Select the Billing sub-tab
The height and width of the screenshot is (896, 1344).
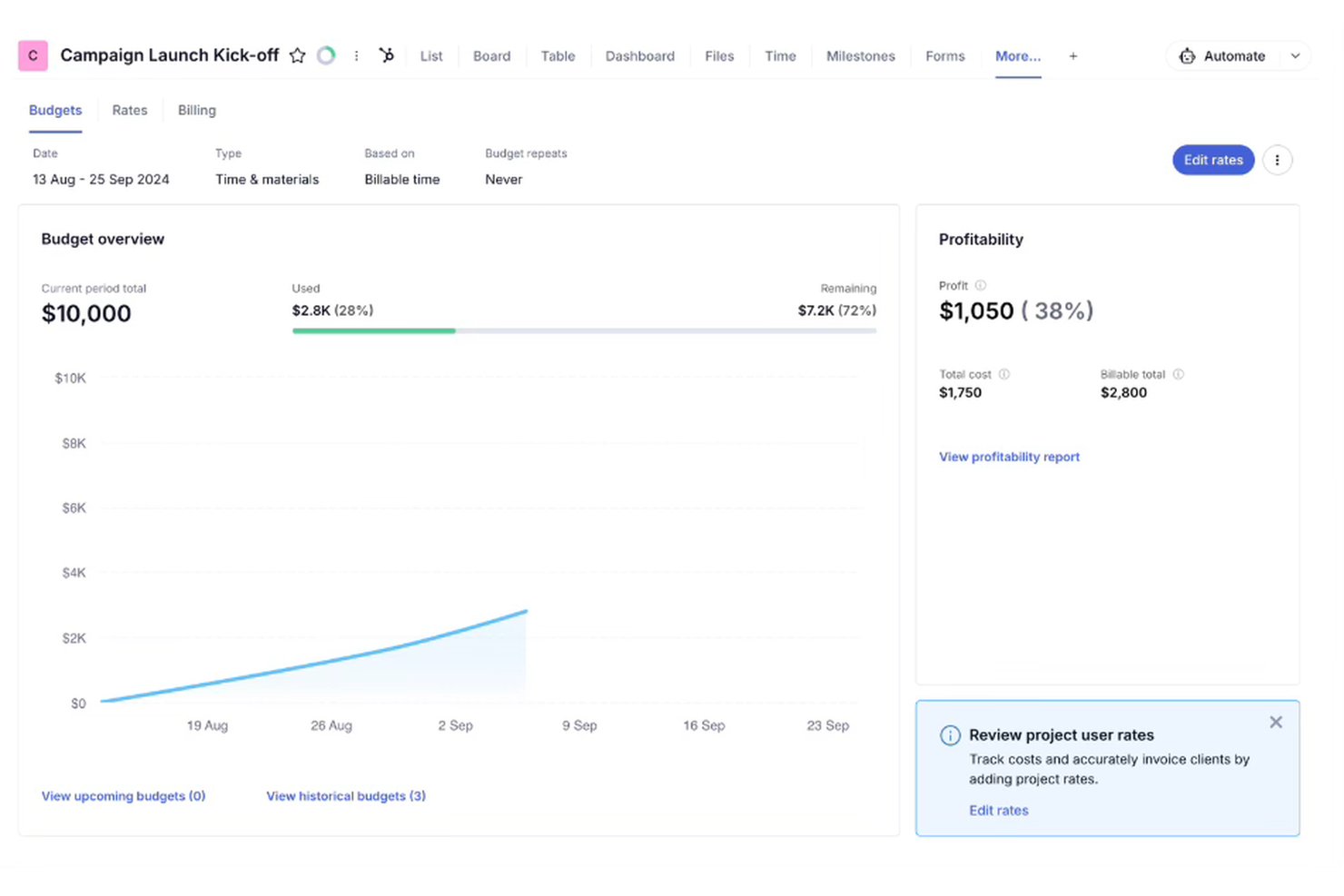coord(197,110)
